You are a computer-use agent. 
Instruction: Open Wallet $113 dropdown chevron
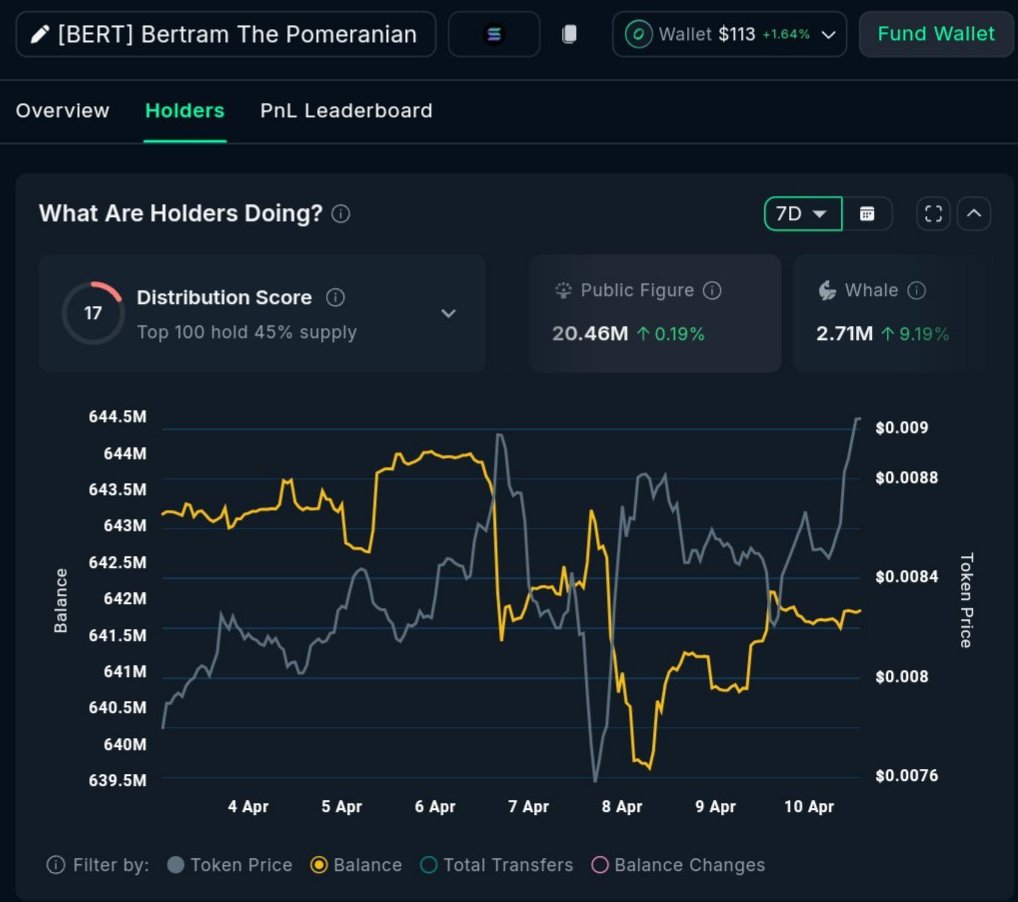828,34
